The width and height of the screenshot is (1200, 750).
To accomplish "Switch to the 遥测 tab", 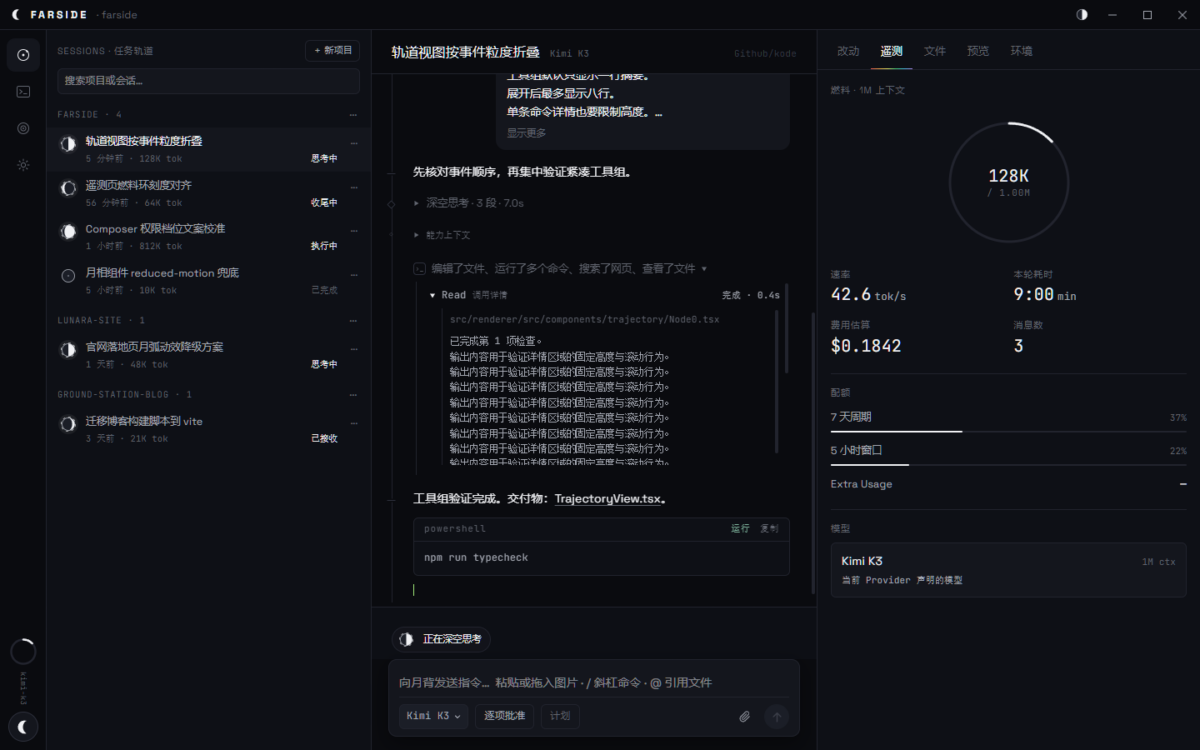I will (x=891, y=51).
